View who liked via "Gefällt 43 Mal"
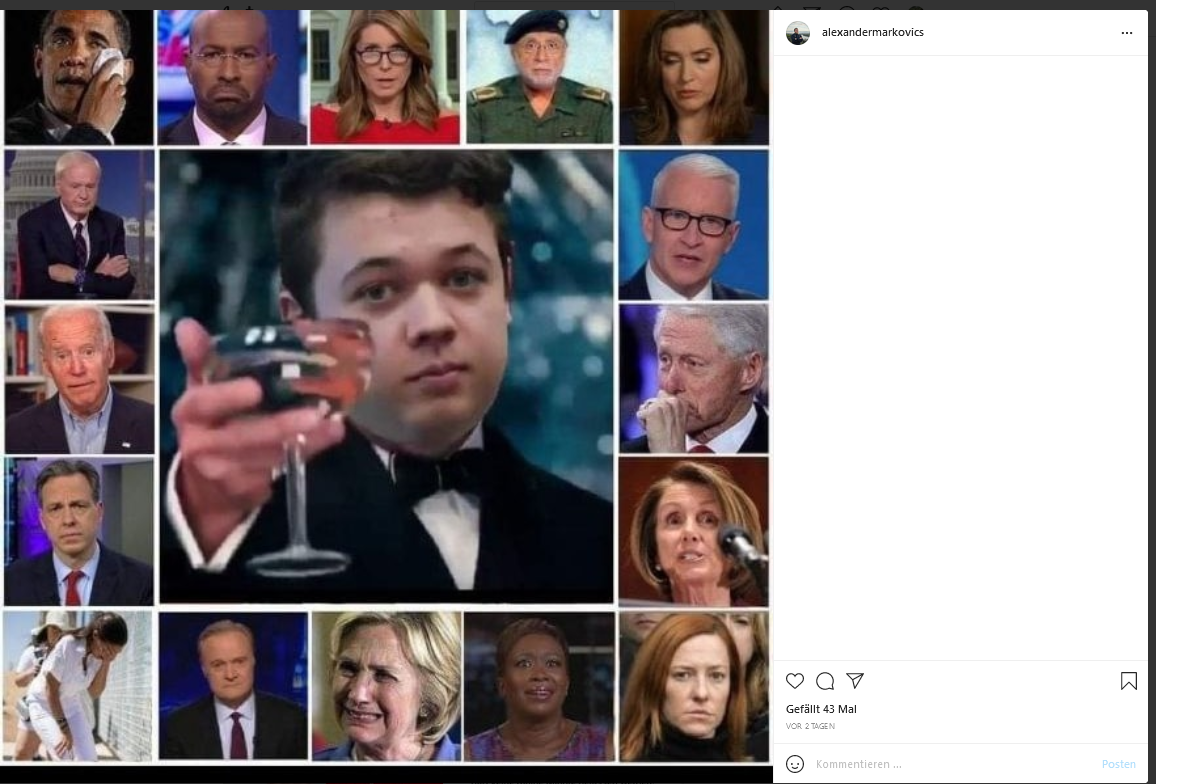The height and width of the screenshot is (784, 1200). coord(821,709)
